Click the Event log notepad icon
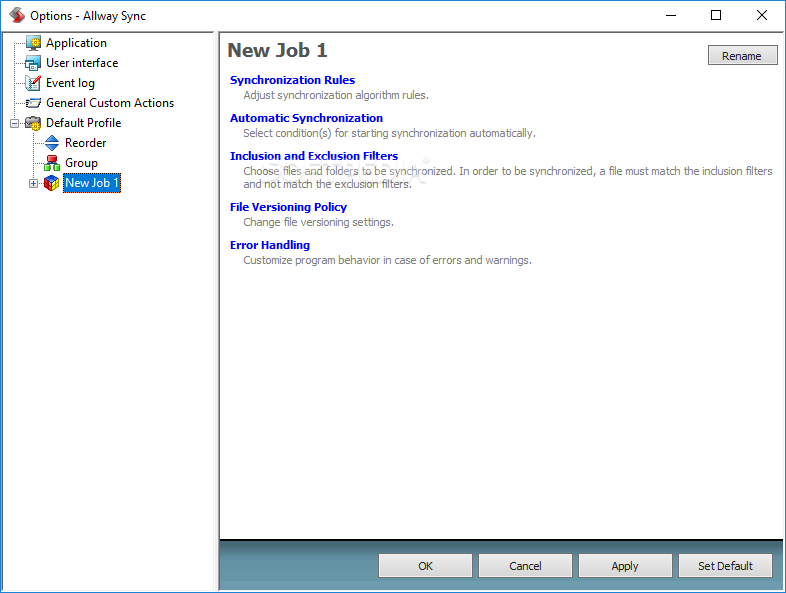The image size is (786, 593). (x=34, y=83)
